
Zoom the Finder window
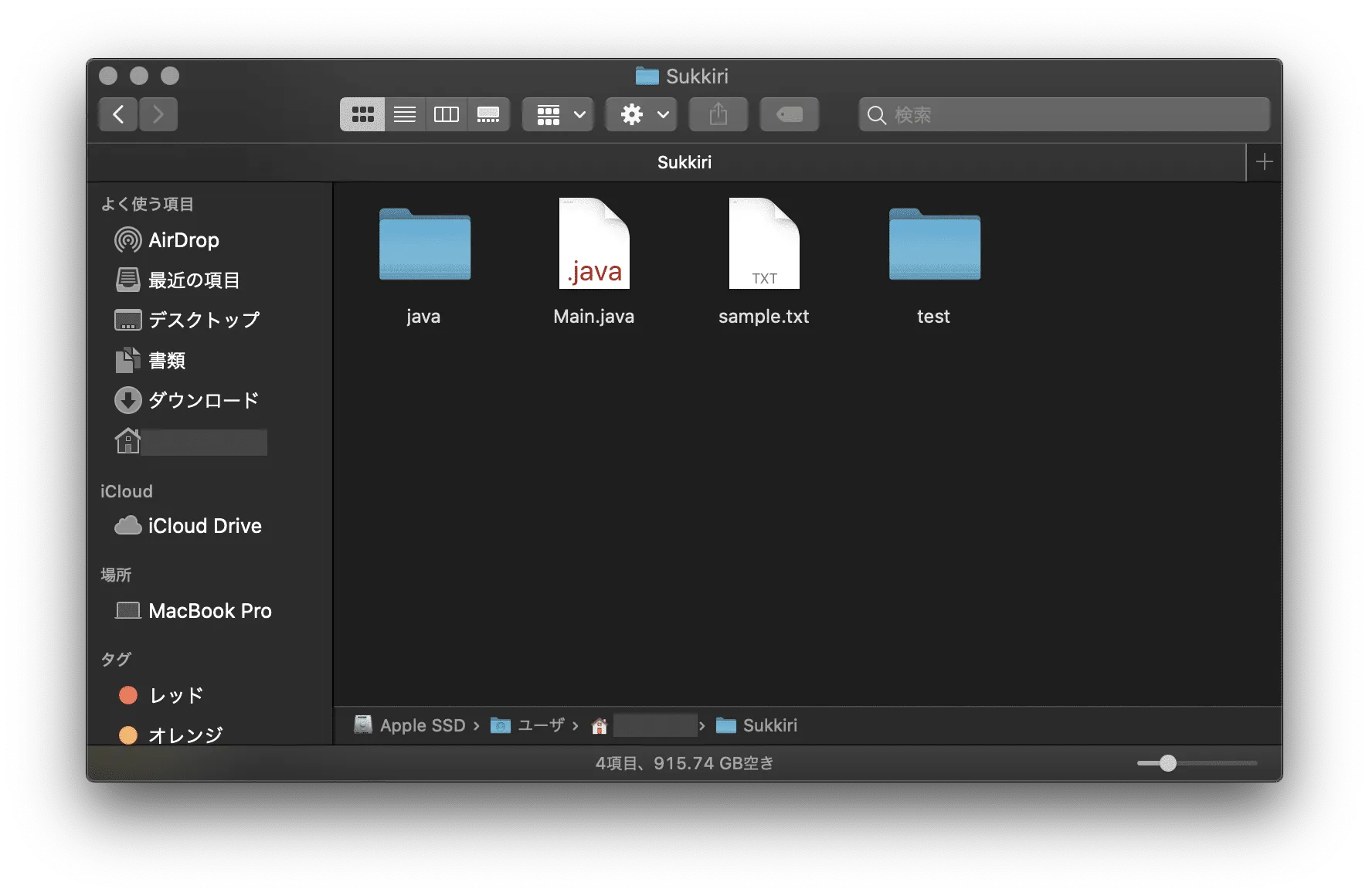click(x=170, y=76)
